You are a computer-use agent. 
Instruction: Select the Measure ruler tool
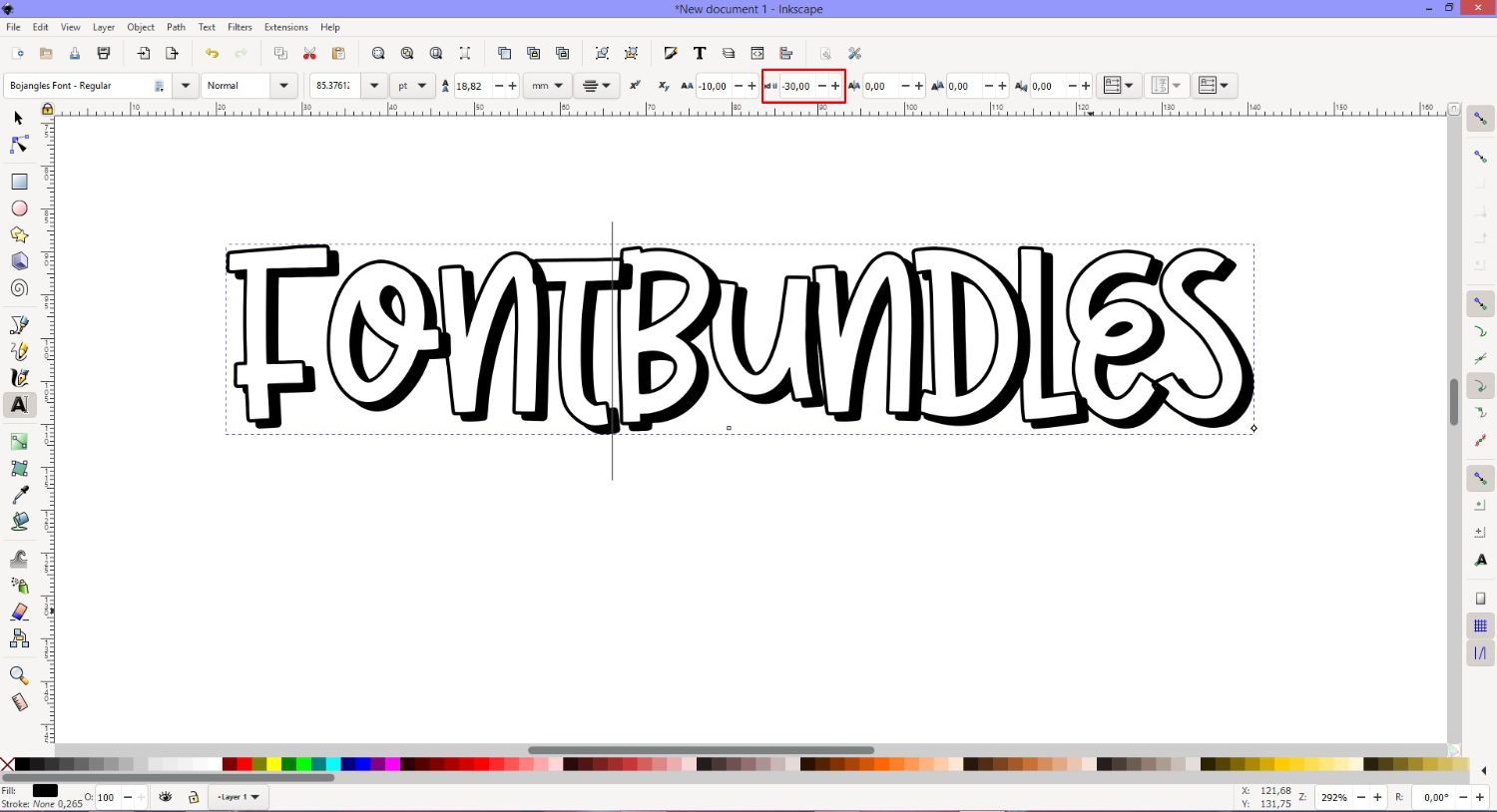click(x=19, y=702)
